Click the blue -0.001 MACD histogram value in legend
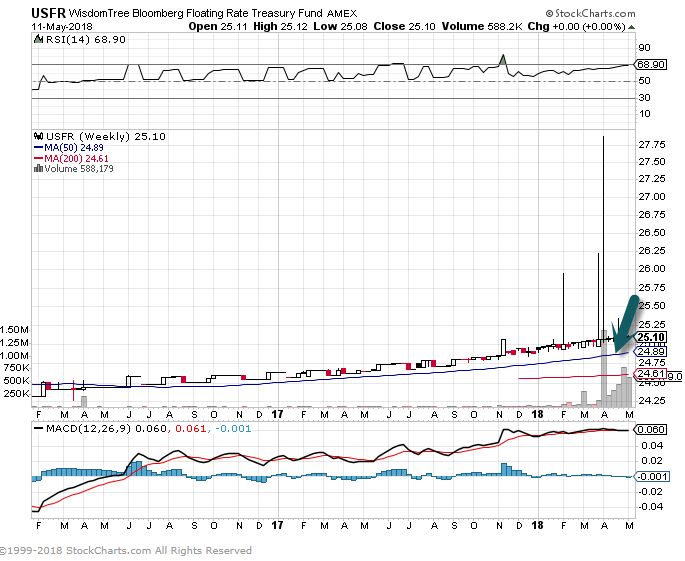Screen dimensions: 685x561 (233, 429)
